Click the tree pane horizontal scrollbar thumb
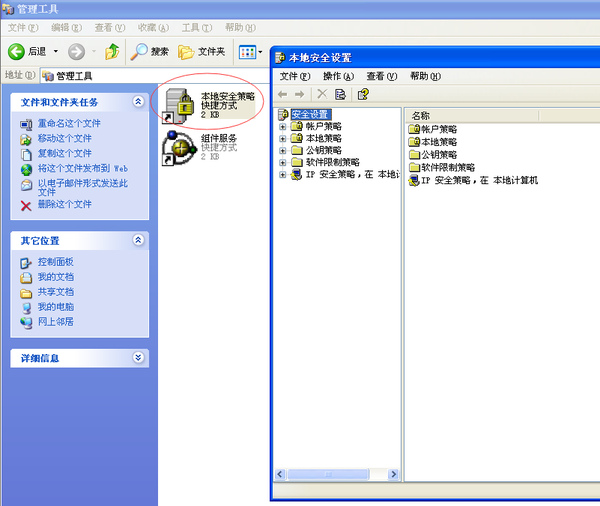The width and height of the screenshot is (600, 506). [328, 474]
